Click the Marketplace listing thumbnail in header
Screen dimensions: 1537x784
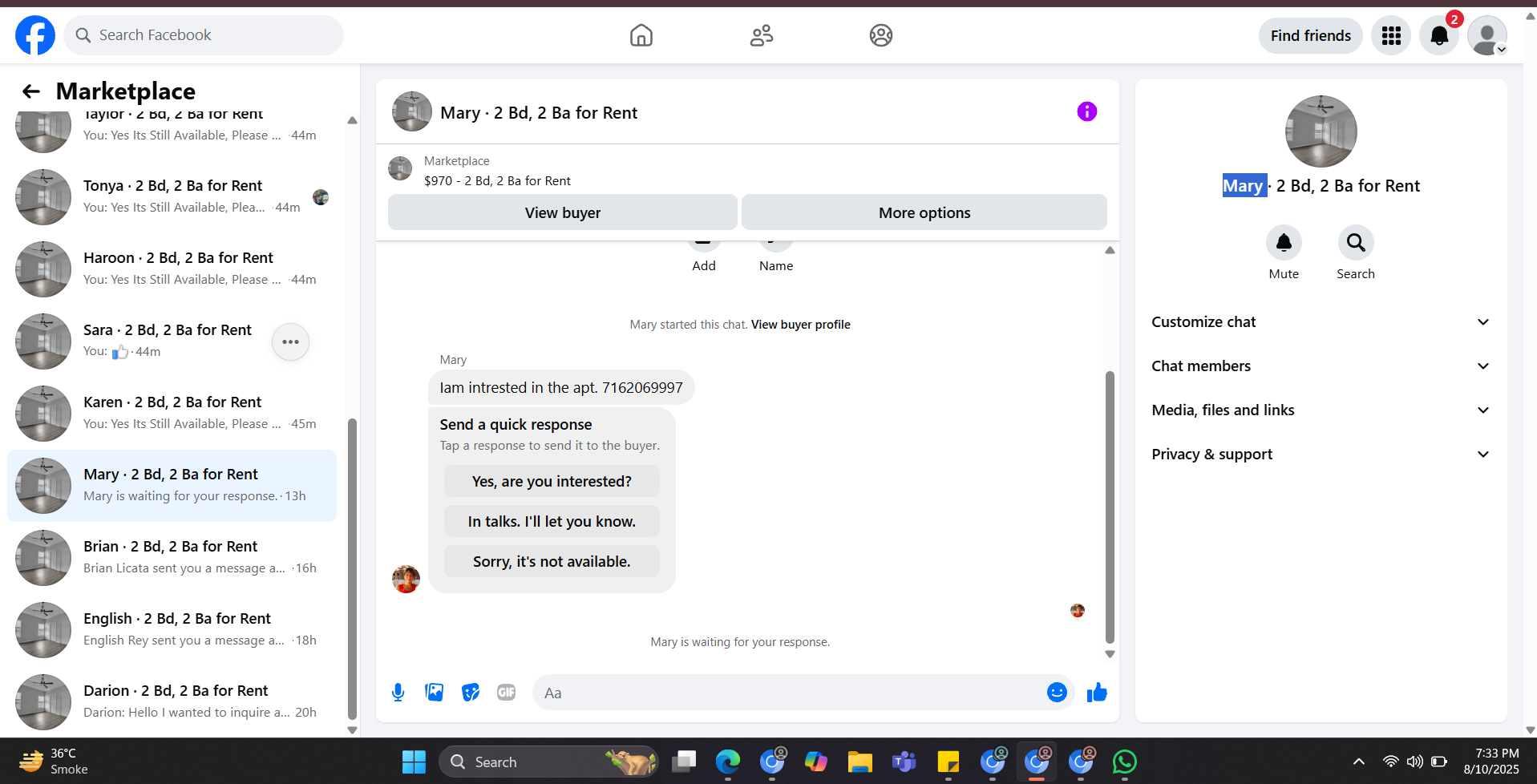click(400, 169)
